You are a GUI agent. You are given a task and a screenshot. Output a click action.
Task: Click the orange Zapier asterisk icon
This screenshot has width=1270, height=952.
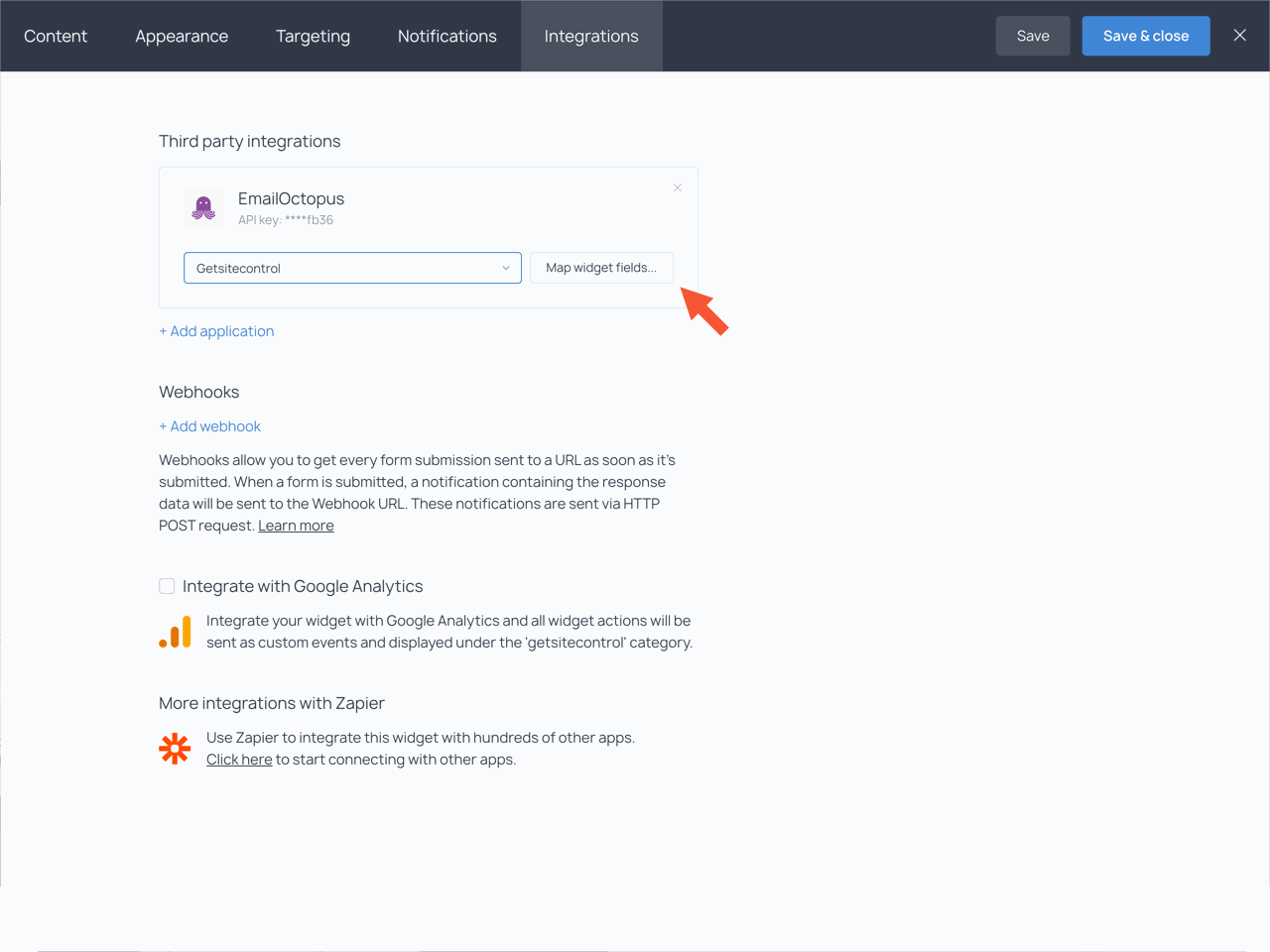pos(175,749)
